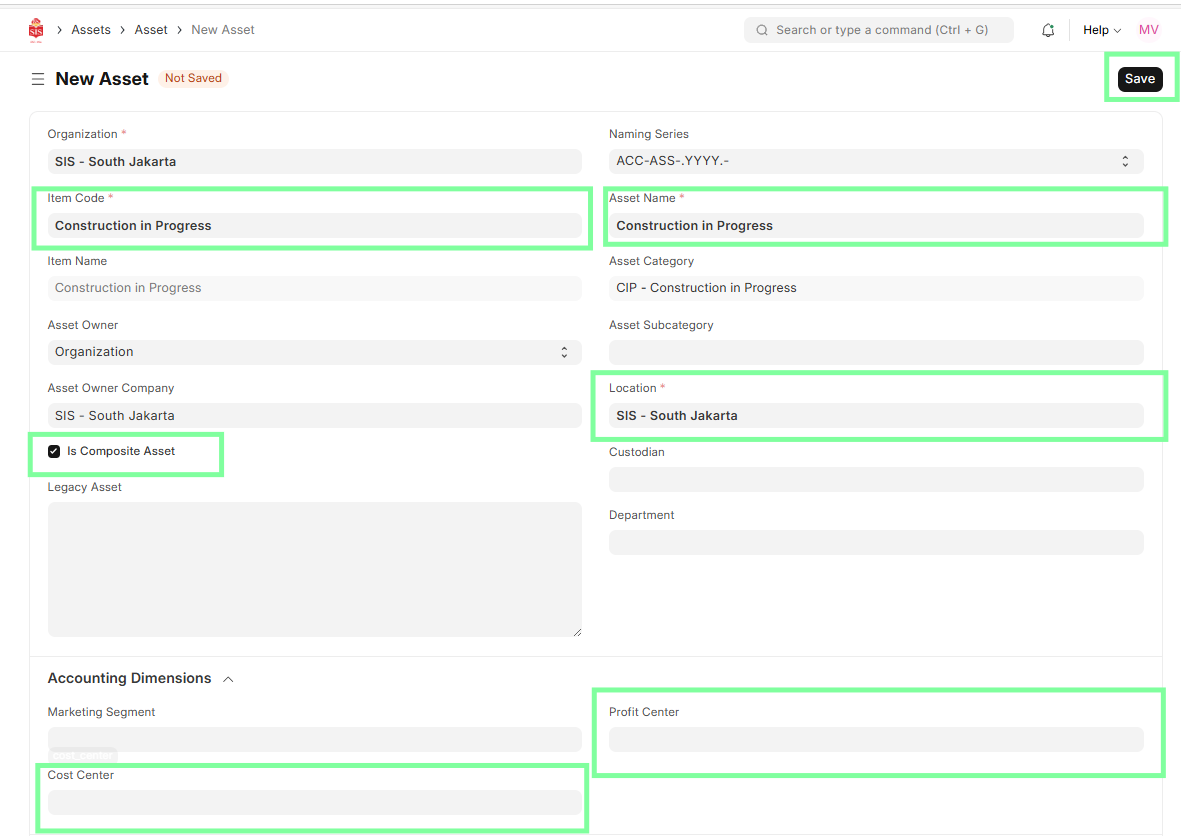Click the Save button

pos(1139,79)
